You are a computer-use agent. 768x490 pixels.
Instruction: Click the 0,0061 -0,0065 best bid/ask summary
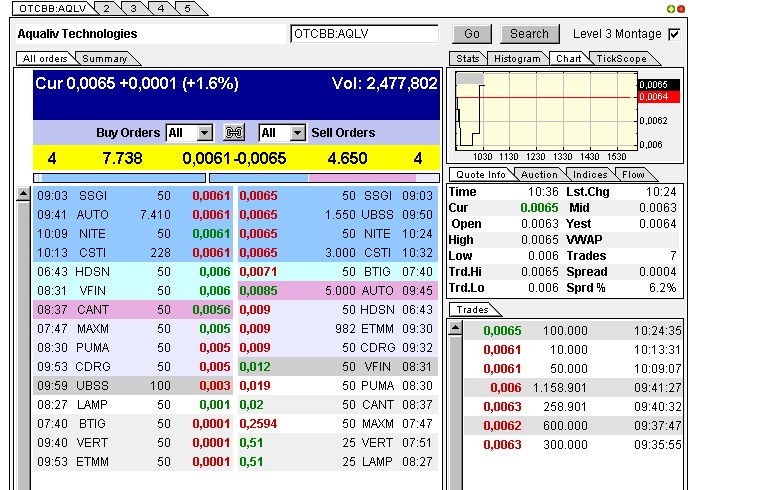(x=234, y=158)
